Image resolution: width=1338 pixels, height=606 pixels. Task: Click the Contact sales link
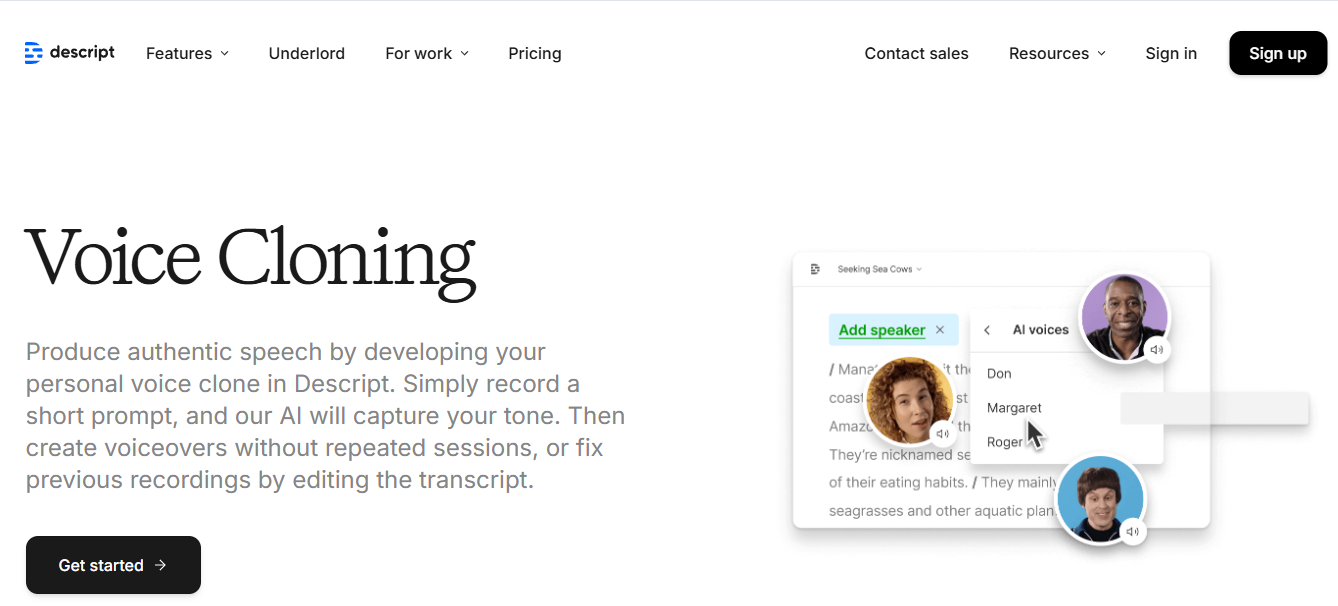(916, 53)
